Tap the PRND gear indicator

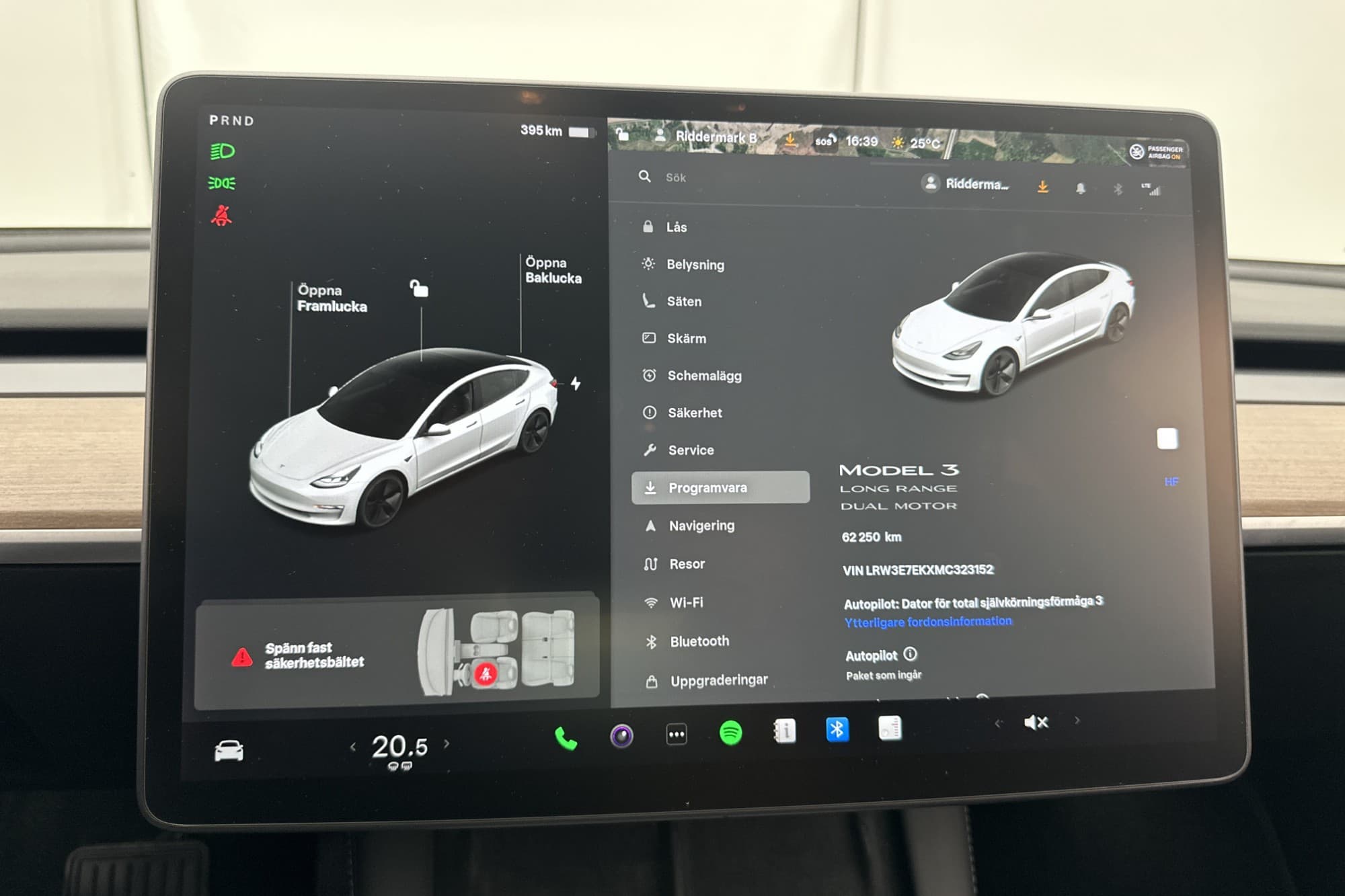[232, 120]
